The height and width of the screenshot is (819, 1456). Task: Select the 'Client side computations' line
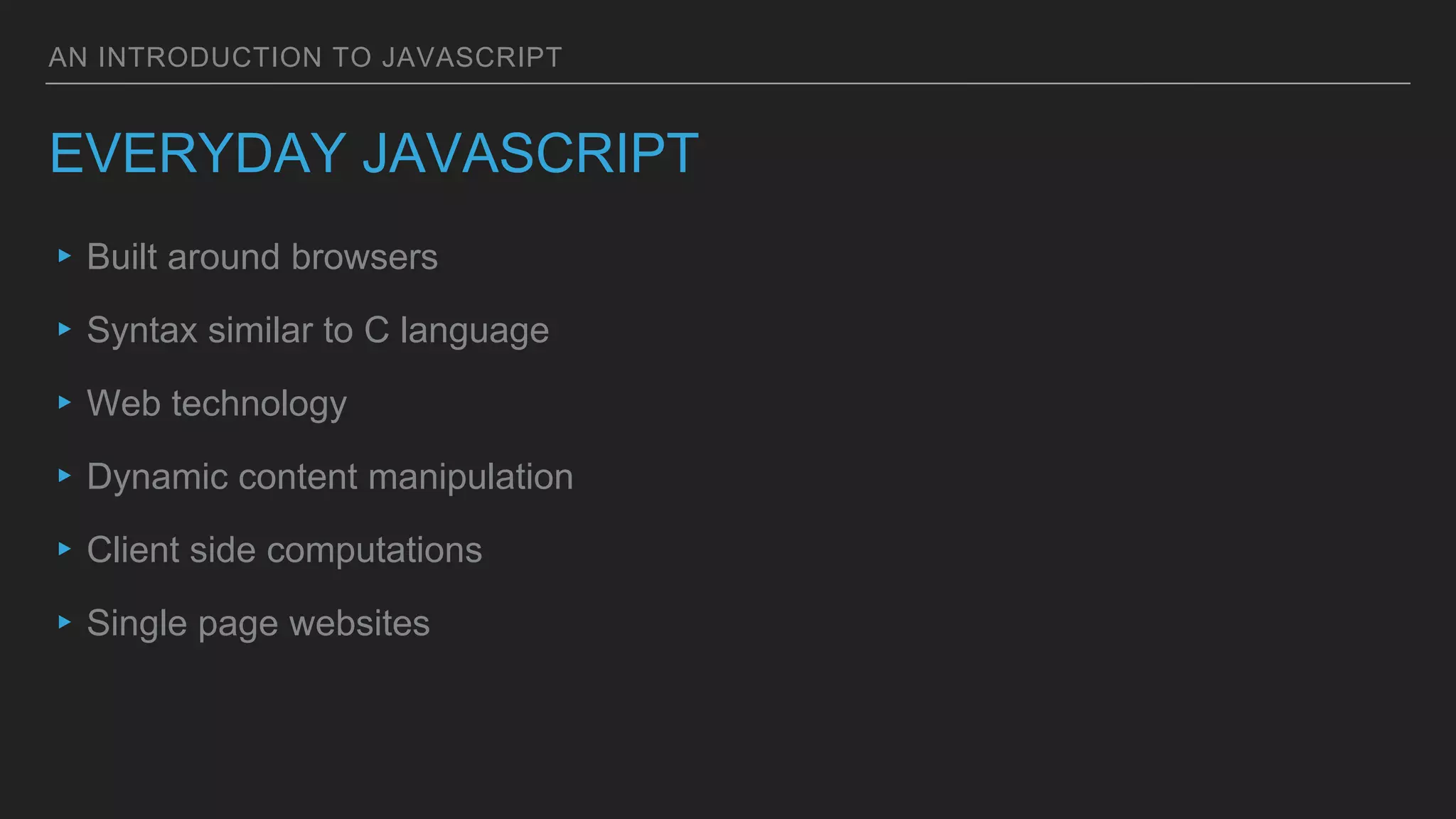click(x=284, y=550)
